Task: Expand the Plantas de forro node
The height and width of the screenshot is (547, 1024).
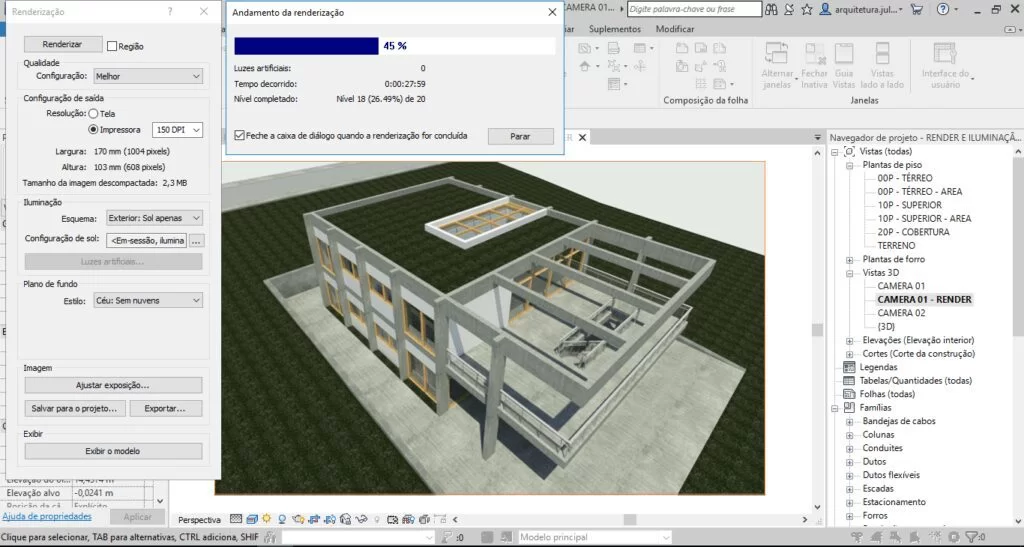Action: point(850,259)
